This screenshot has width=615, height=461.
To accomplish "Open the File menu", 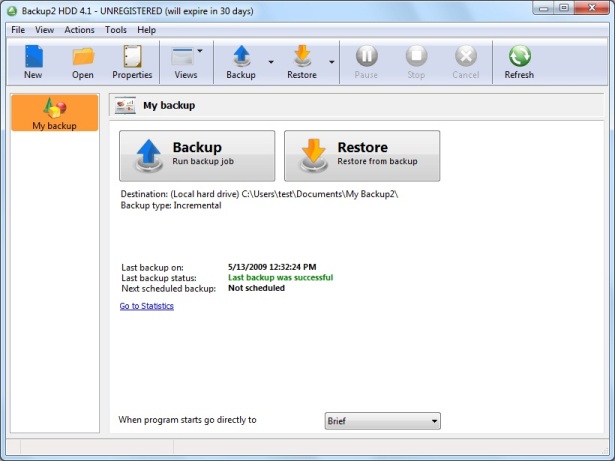I will coord(18,30).
